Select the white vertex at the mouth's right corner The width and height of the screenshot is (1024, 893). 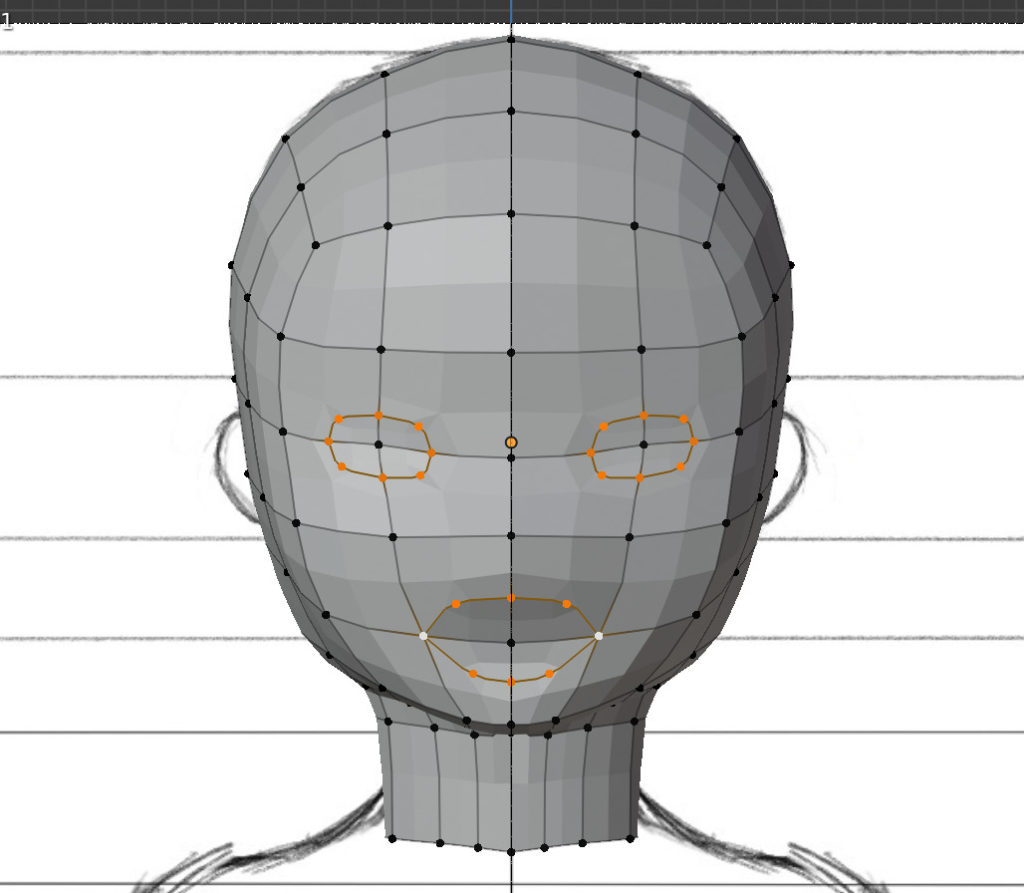click(599, 635)
